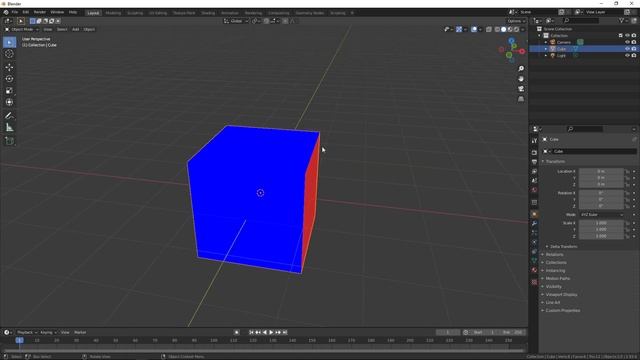The width and height of the screenshot is (640, 360).
Task: Play the animation forward
Action: (x=271, y=333)
